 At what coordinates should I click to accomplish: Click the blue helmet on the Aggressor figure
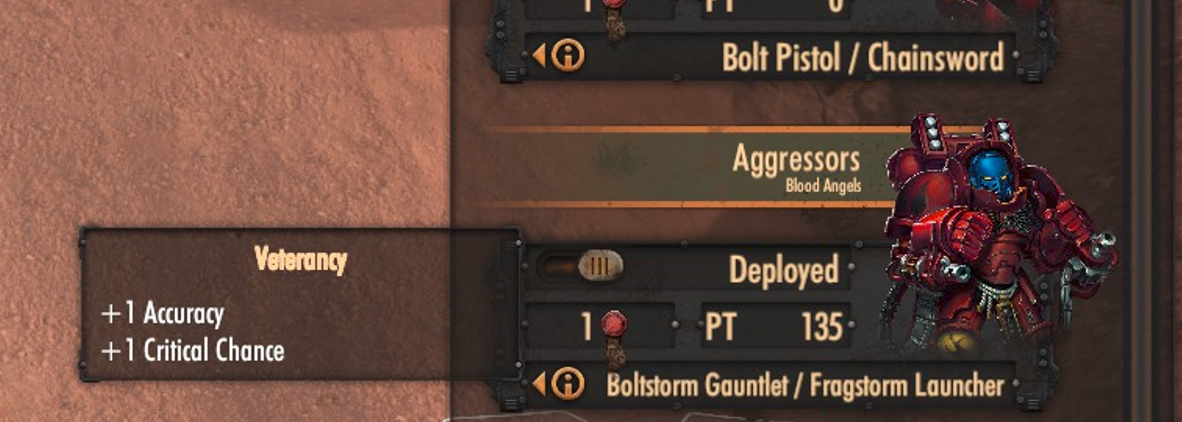(x=991, y=175)
